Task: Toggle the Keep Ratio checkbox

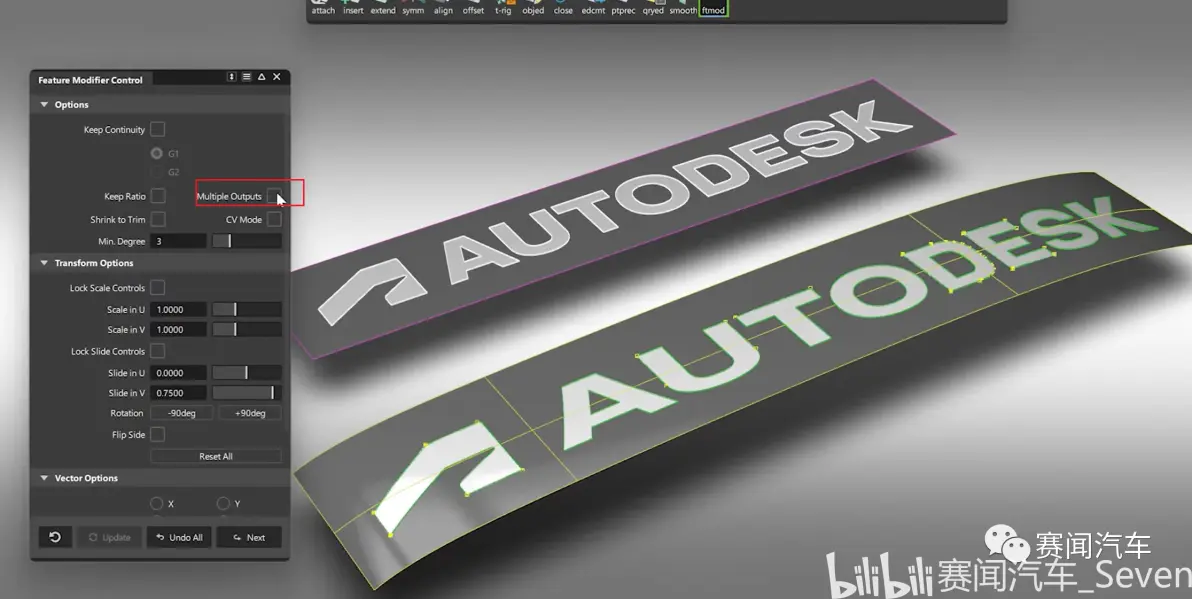Action: [157, 196]
